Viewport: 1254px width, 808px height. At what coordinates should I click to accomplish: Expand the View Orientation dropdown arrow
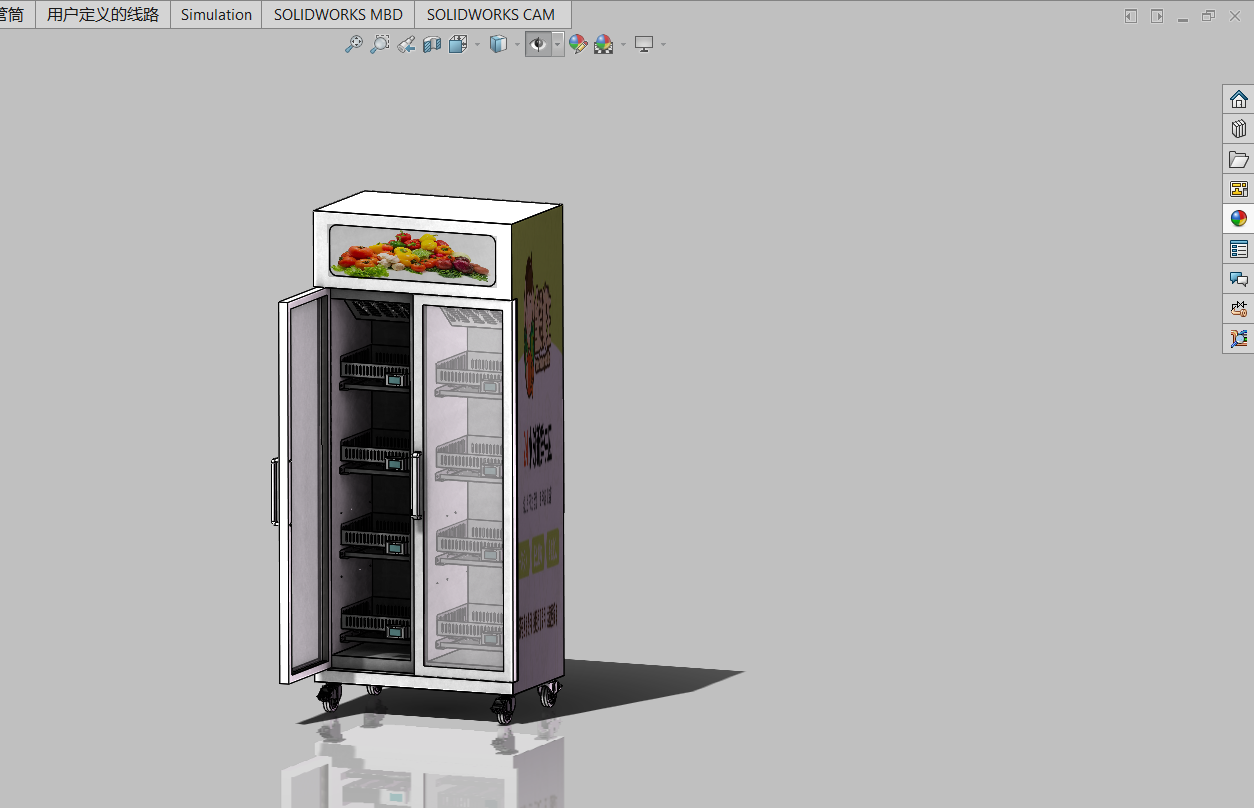tap(477, 44)
